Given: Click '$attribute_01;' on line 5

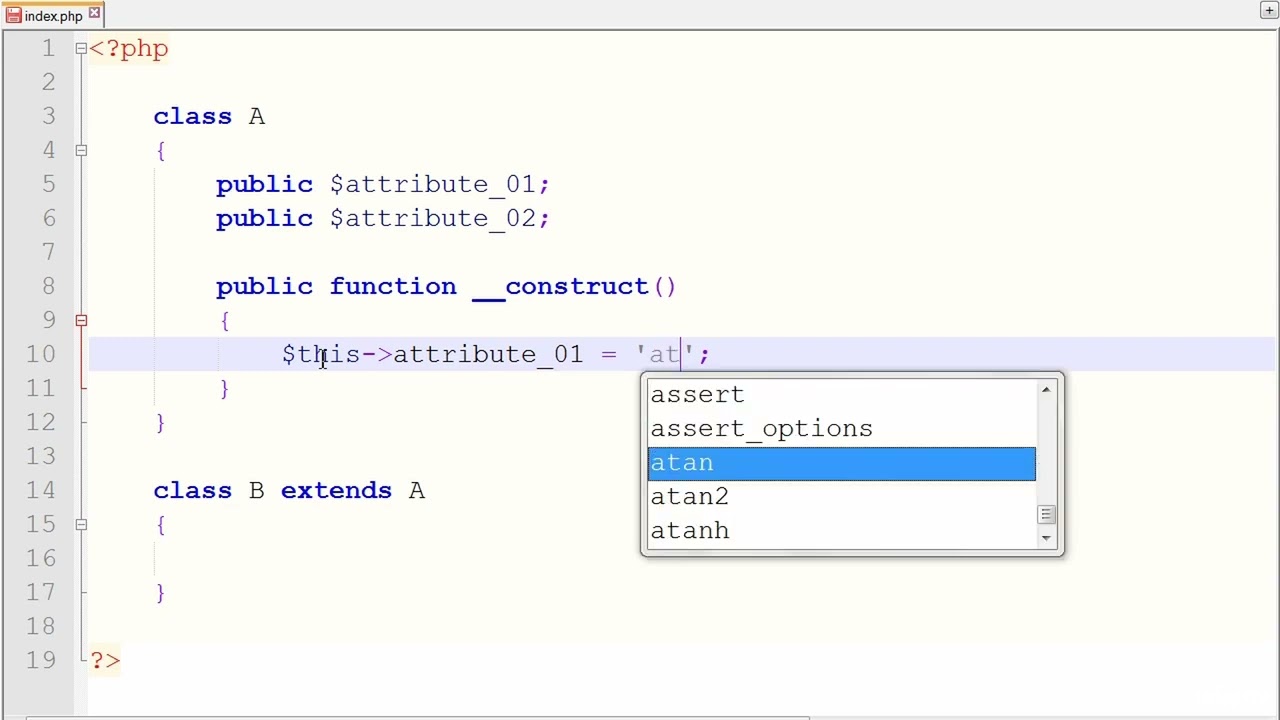Looking at the screenshot, I should pyautogui.click(x=439, y=185).
